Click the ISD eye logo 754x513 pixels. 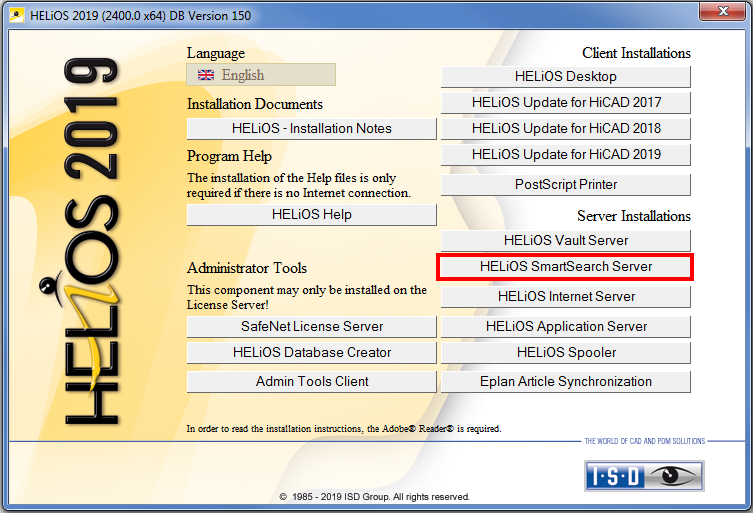tap(644, 476)
